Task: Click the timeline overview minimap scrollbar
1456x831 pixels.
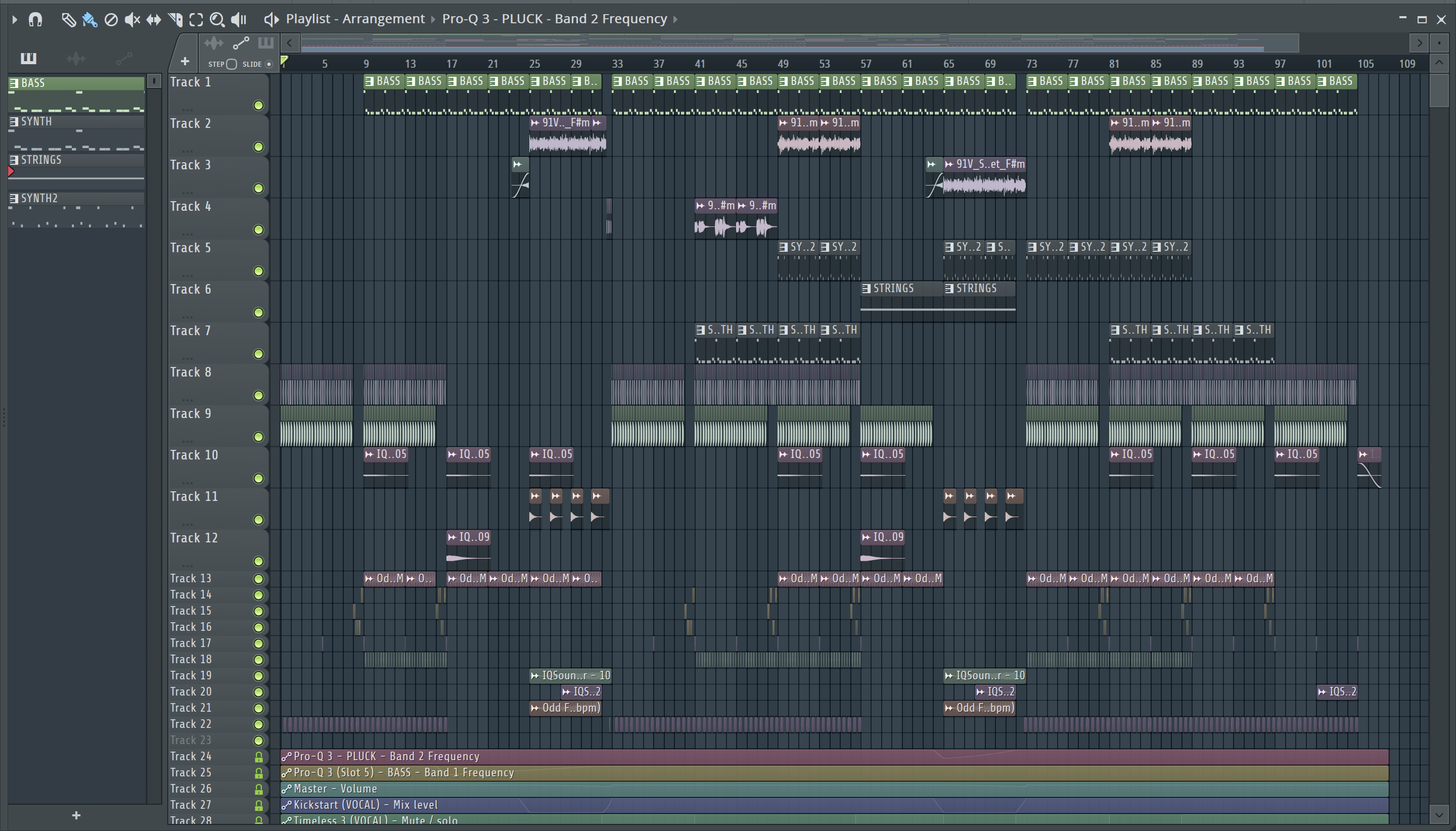Action: click(x=799, y=43)
